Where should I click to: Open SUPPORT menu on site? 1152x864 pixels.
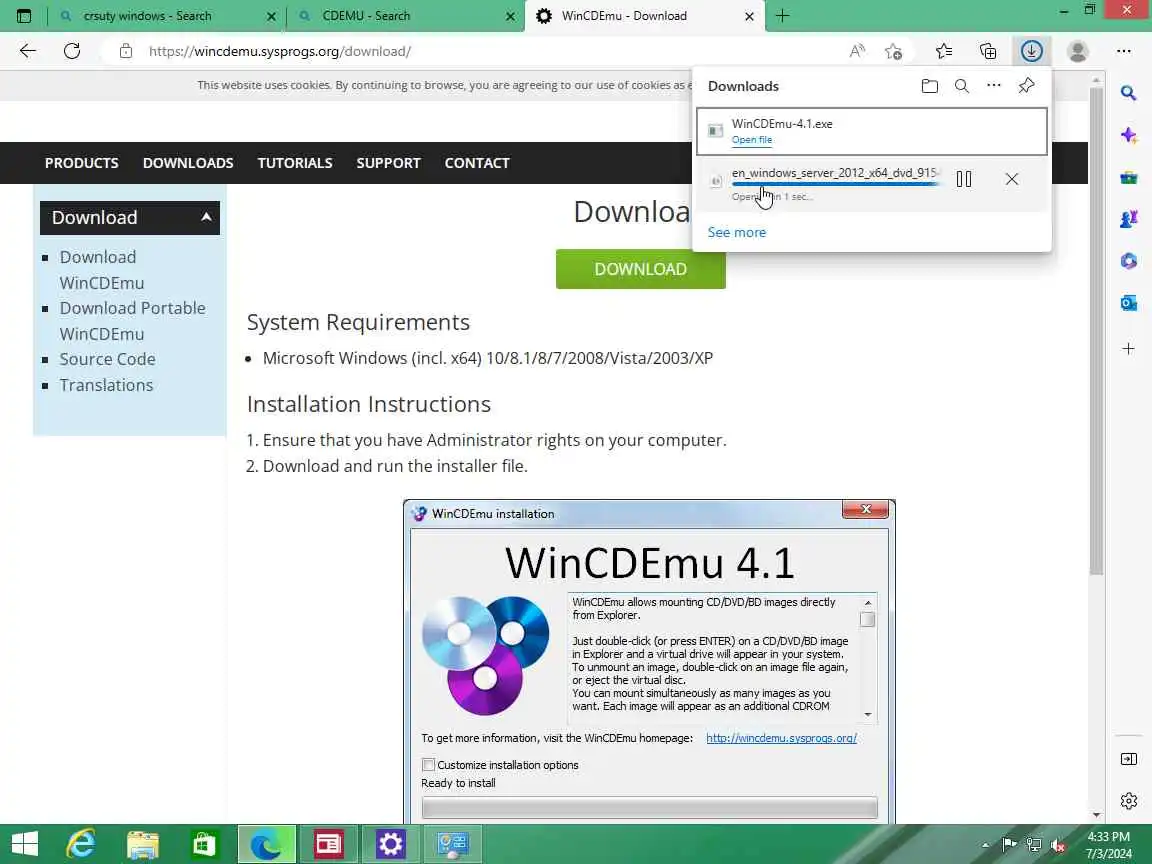pos(388,163)
